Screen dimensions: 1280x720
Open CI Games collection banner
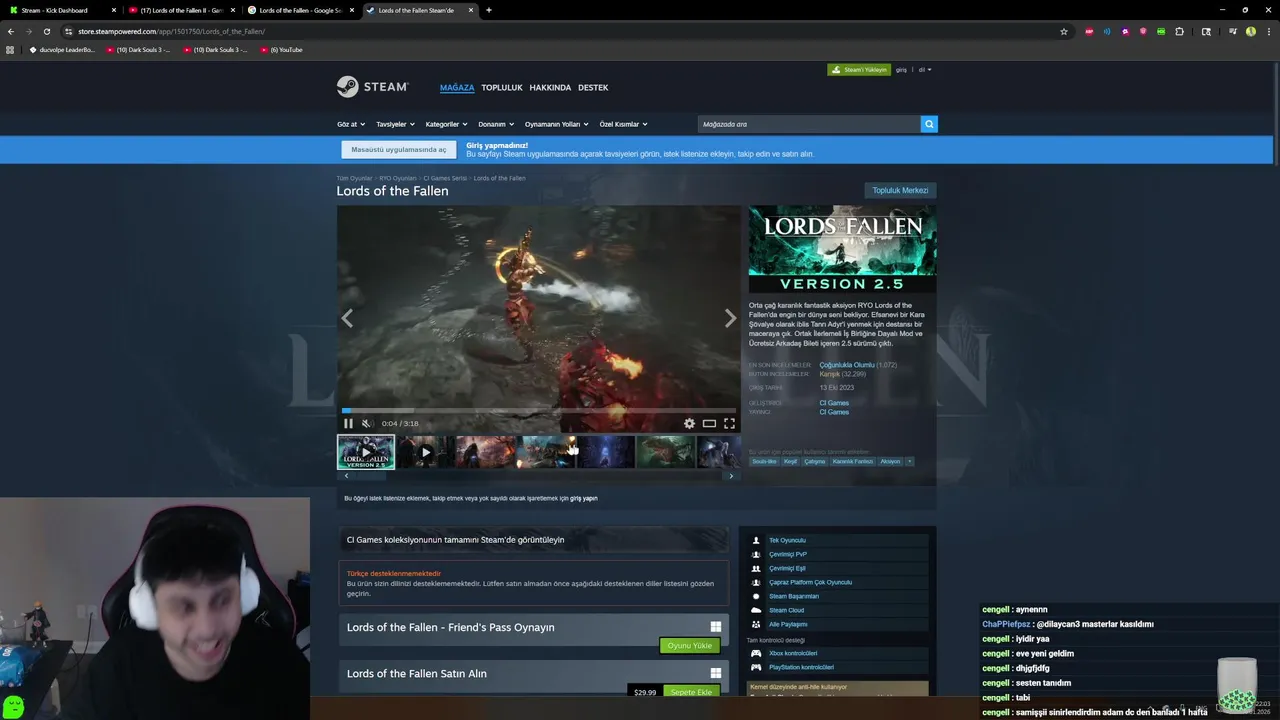(x=534, y=540)
